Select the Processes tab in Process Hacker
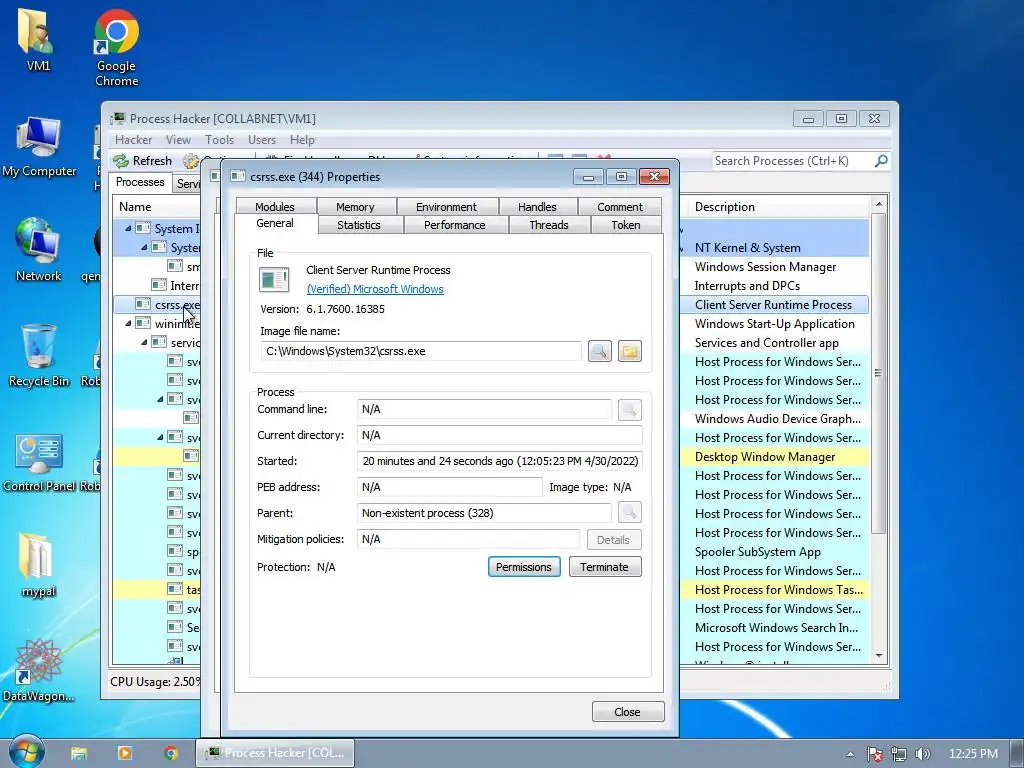 coord(140,182)
